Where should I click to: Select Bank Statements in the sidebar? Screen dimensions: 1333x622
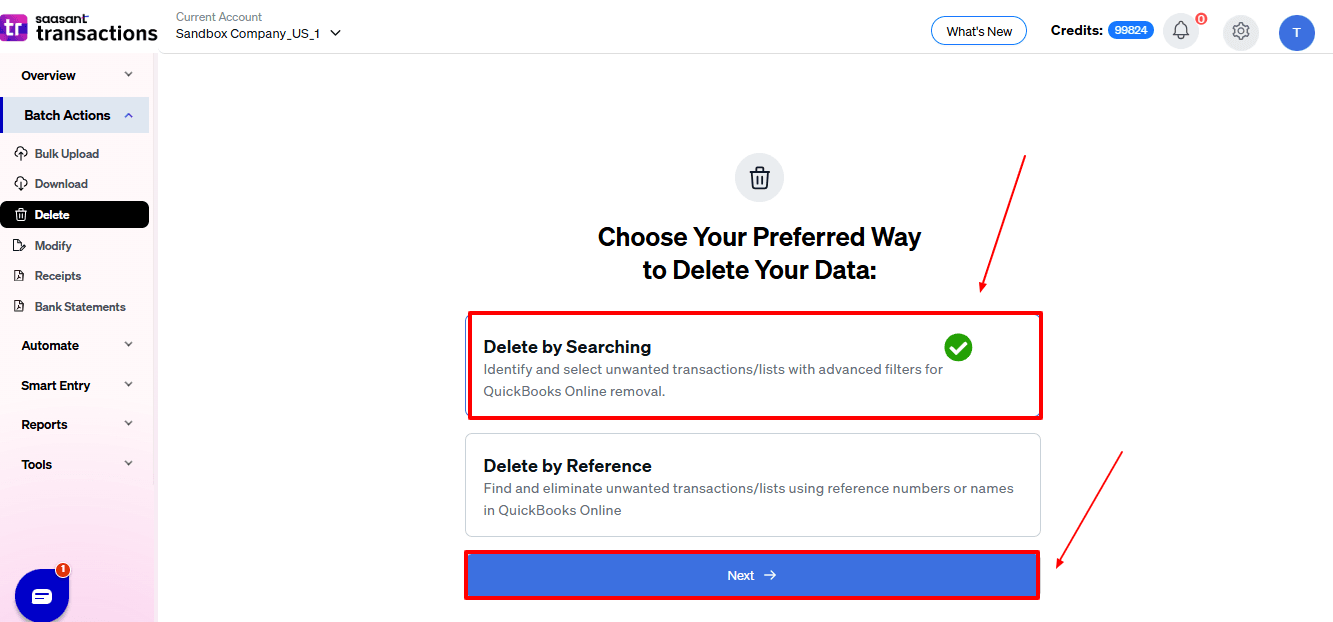(22, 306)
